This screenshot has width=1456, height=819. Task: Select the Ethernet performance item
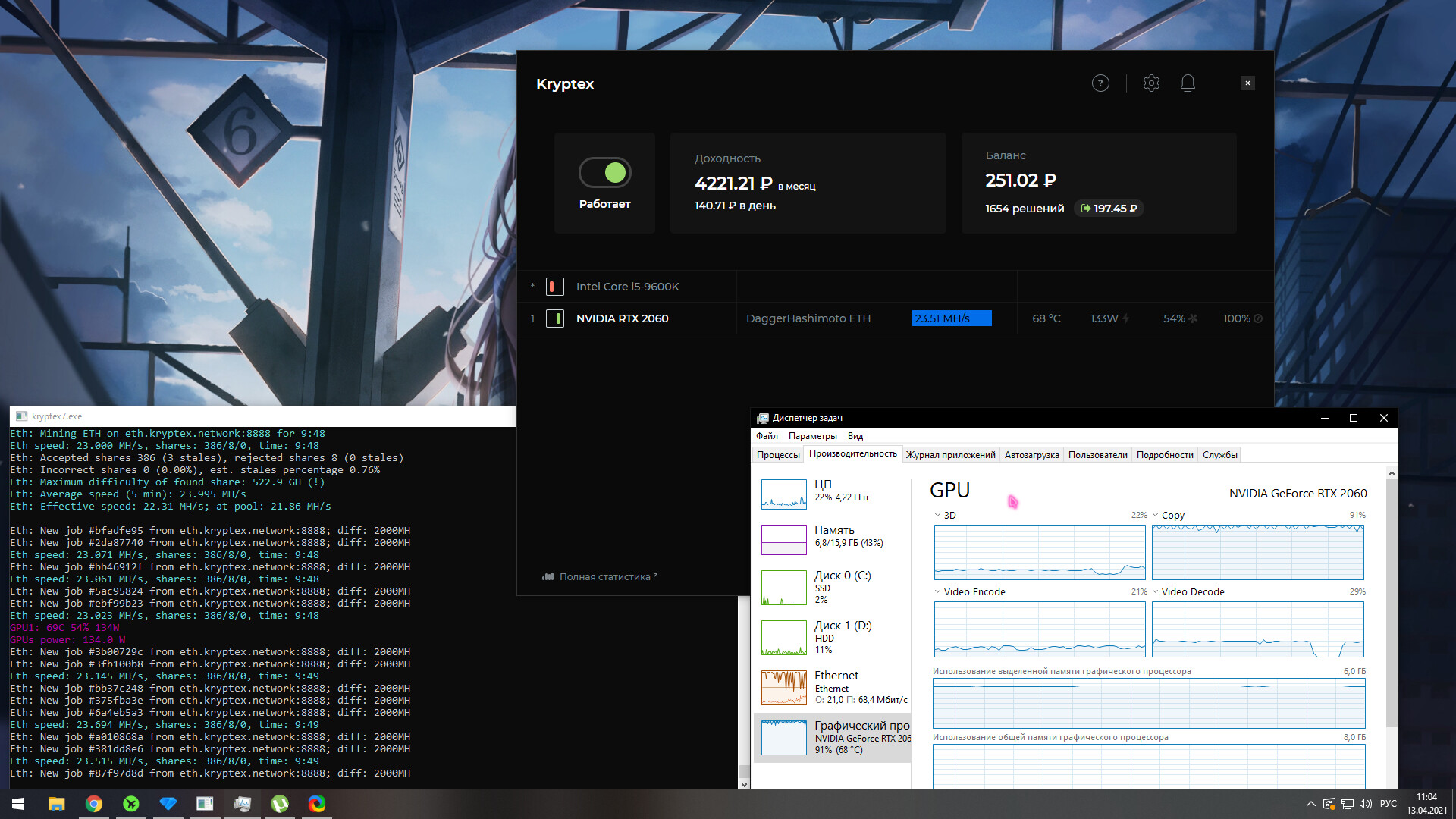coord(832,687)
